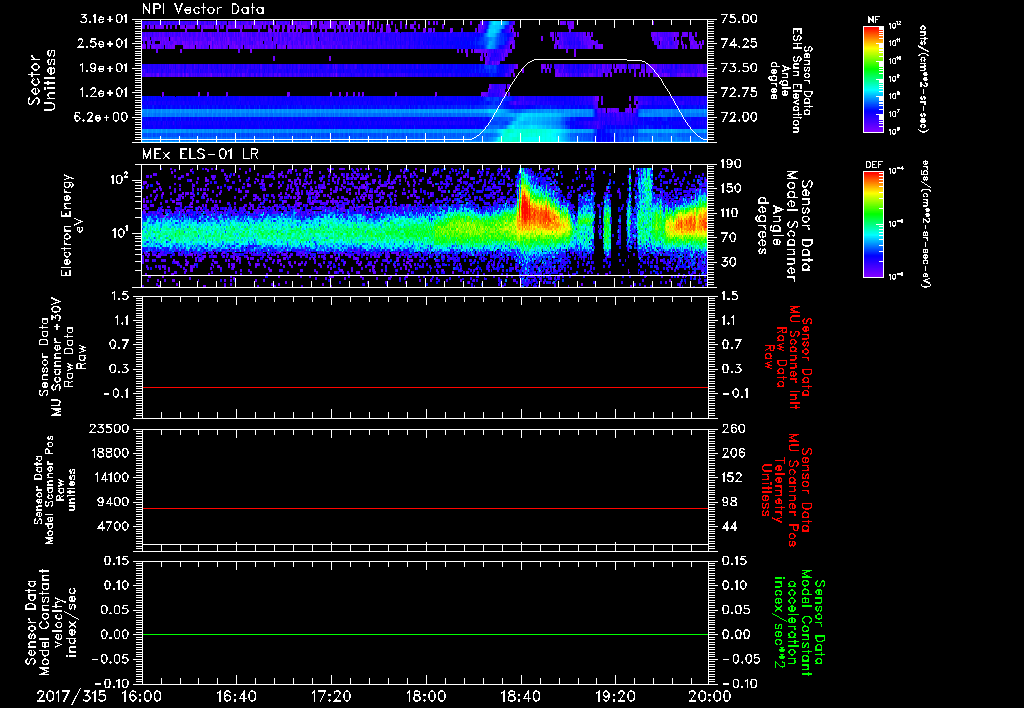1024x708 pixels.
Task: Click the 18:40 time axis label
Action: tap(520, 696)
